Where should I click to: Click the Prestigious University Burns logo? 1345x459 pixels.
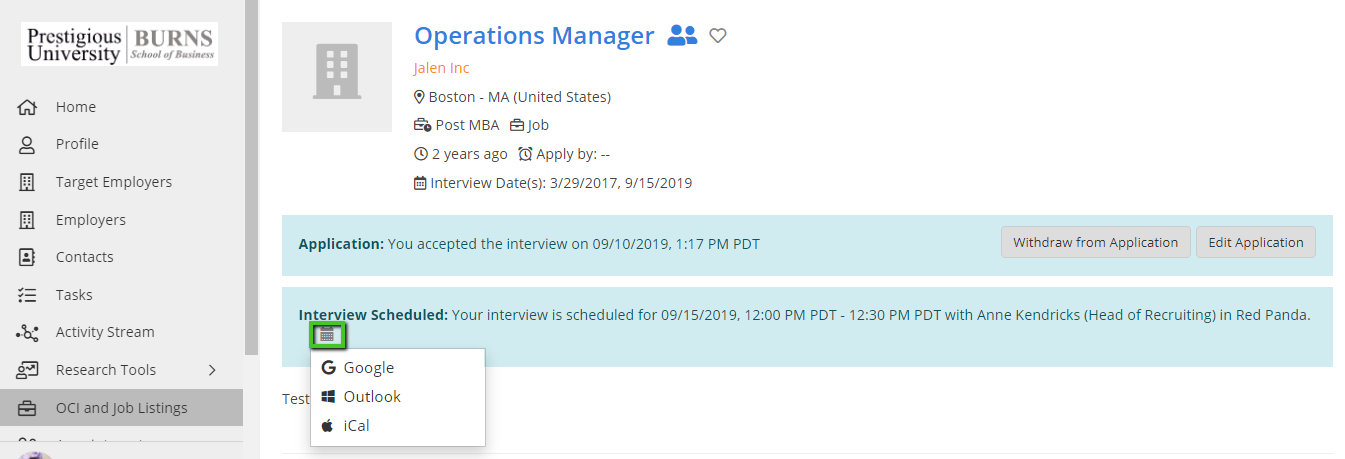120,45
